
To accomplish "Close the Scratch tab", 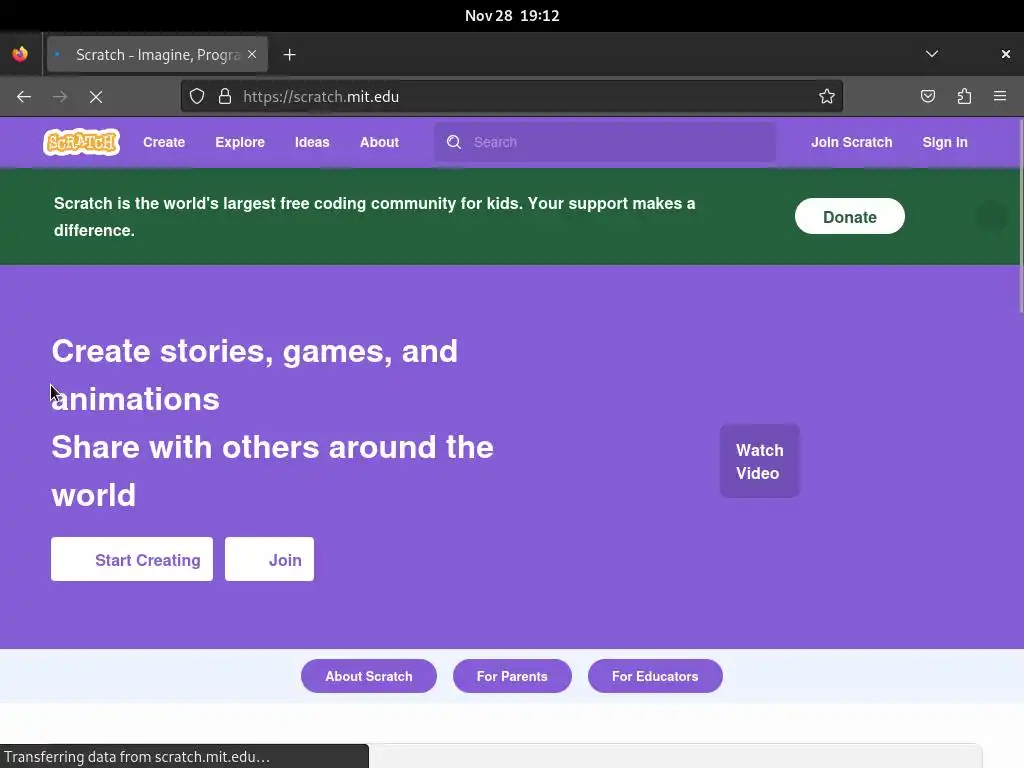I will (x=252, y=54).
